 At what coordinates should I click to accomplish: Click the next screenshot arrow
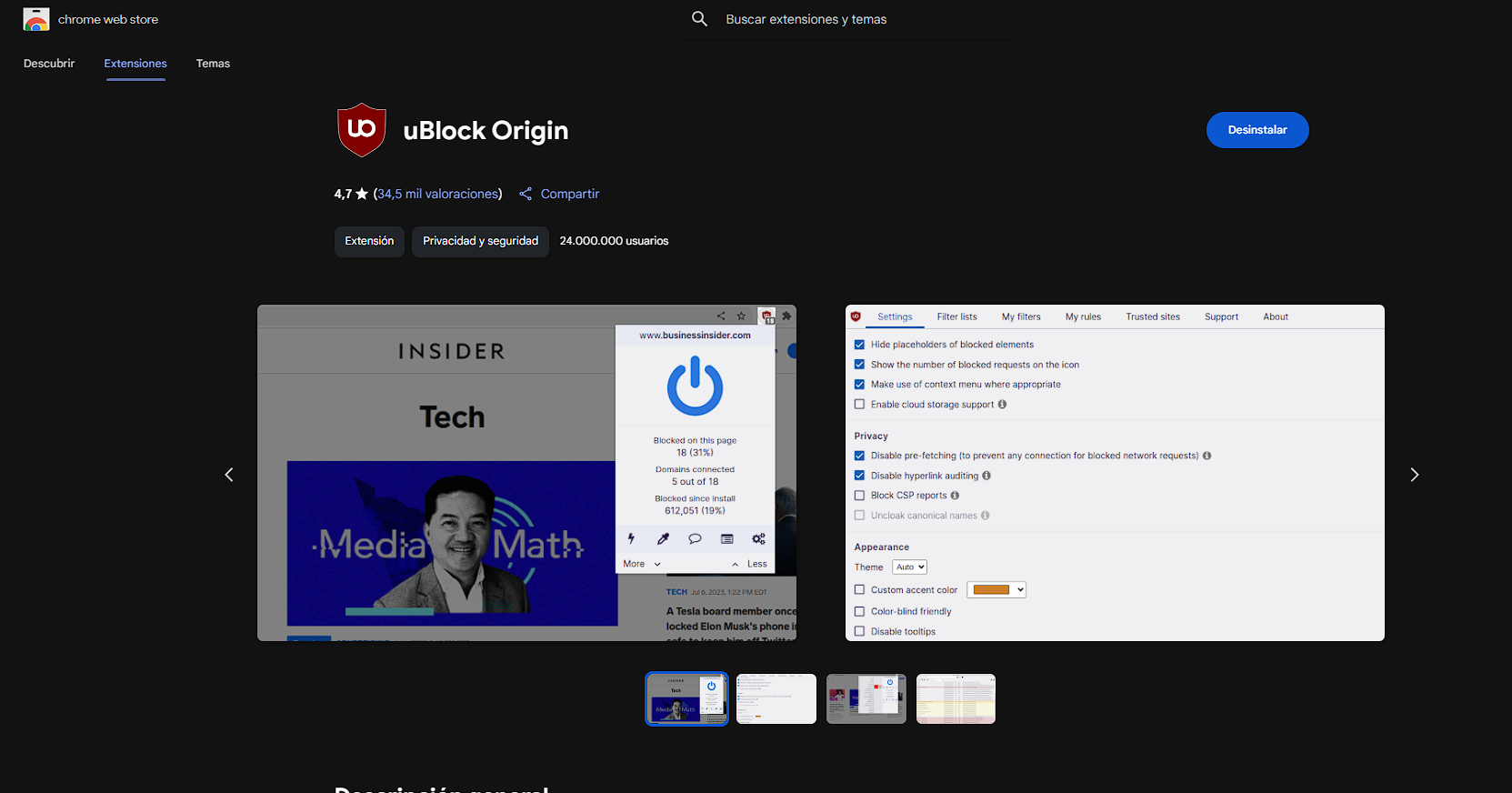click(x=1414, y=475)
